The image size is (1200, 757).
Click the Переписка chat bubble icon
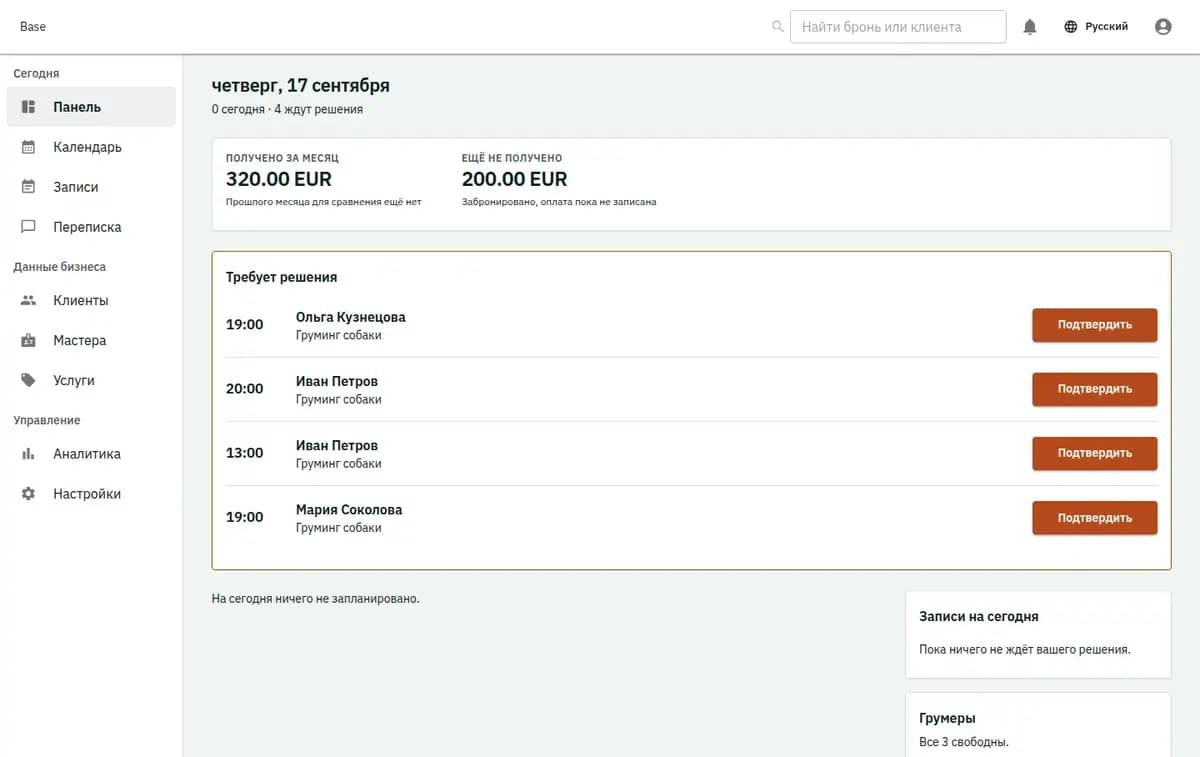click(x=29, y=227)
